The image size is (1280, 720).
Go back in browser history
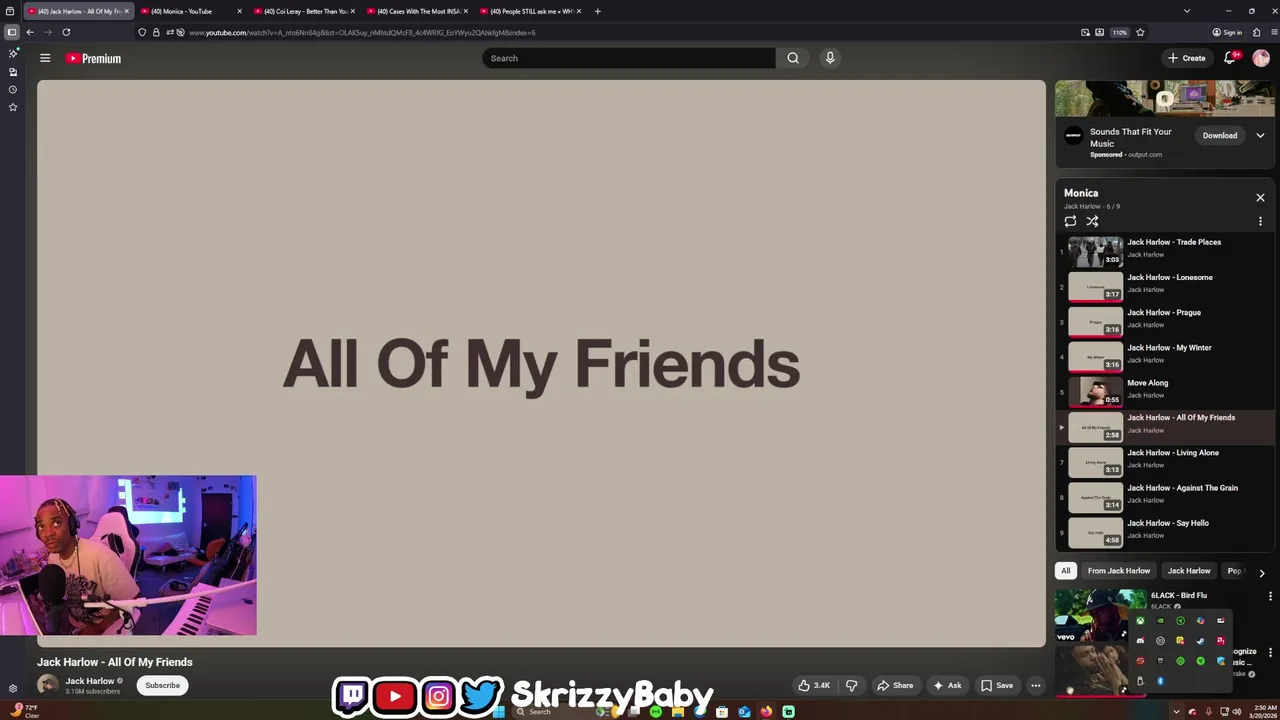coord(30,32)
